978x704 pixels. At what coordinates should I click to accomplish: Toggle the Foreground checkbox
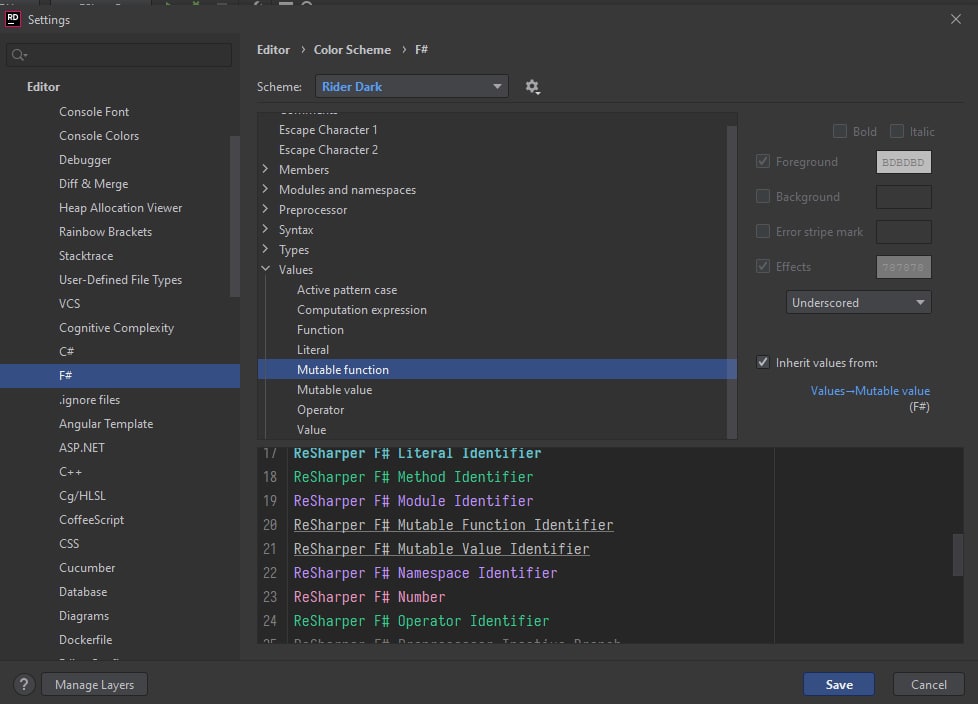[763, 161]
